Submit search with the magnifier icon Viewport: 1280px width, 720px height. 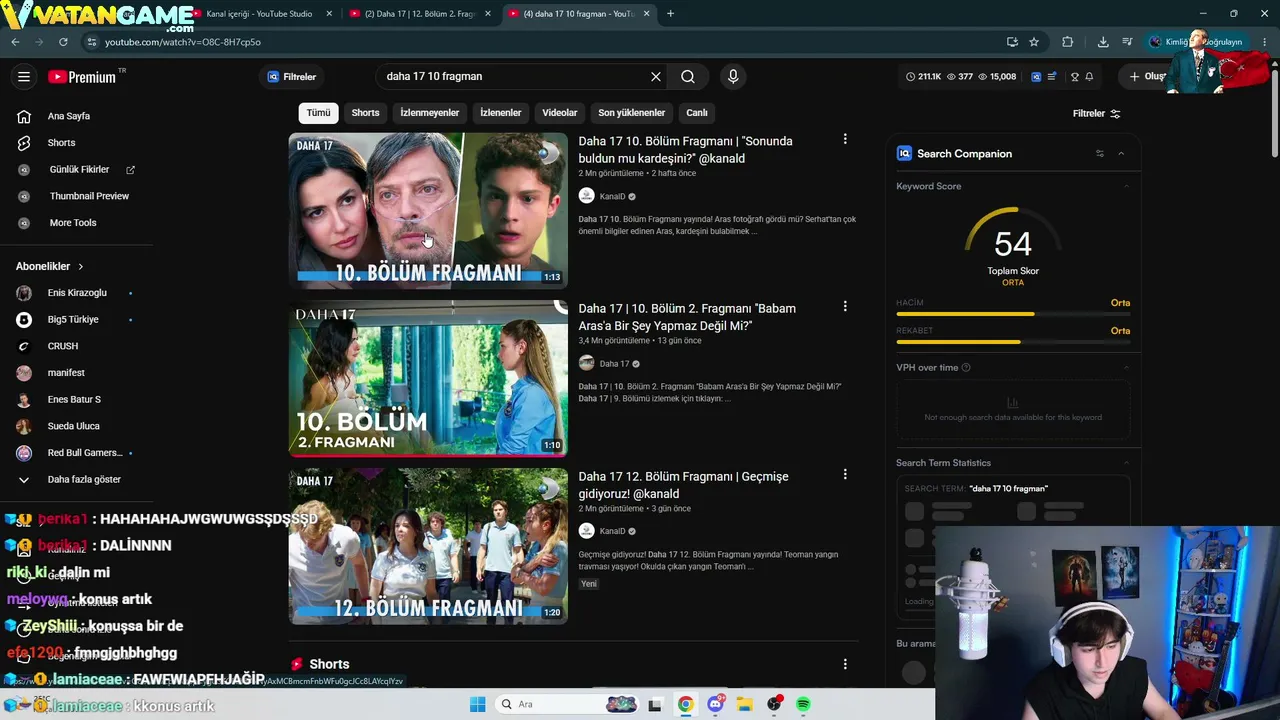point(688,77)
